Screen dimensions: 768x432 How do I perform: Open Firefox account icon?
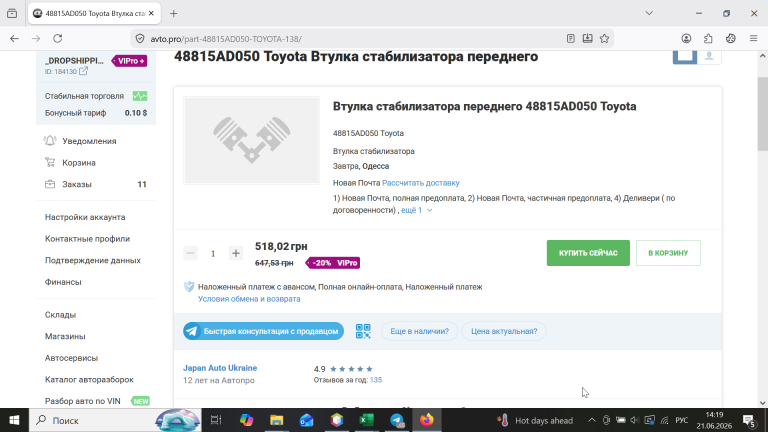pos(686,39)
